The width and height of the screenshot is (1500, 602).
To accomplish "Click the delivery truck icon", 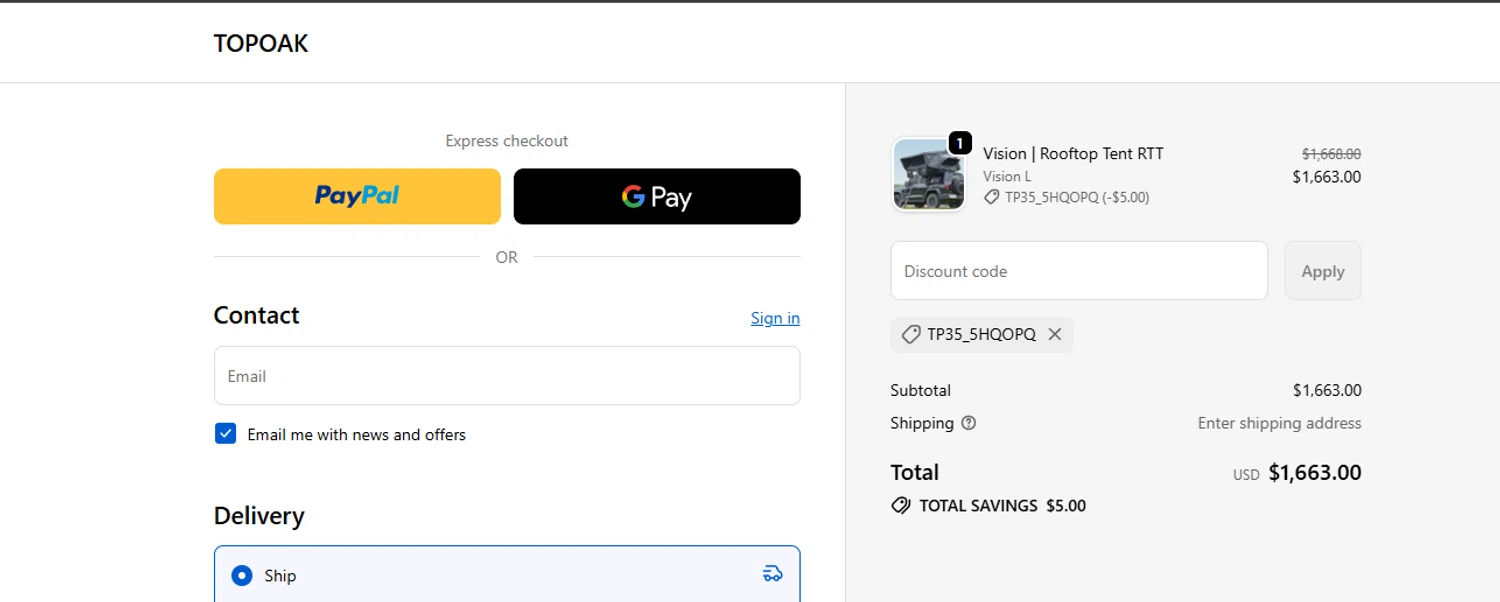I will click(x=772, y=574).
